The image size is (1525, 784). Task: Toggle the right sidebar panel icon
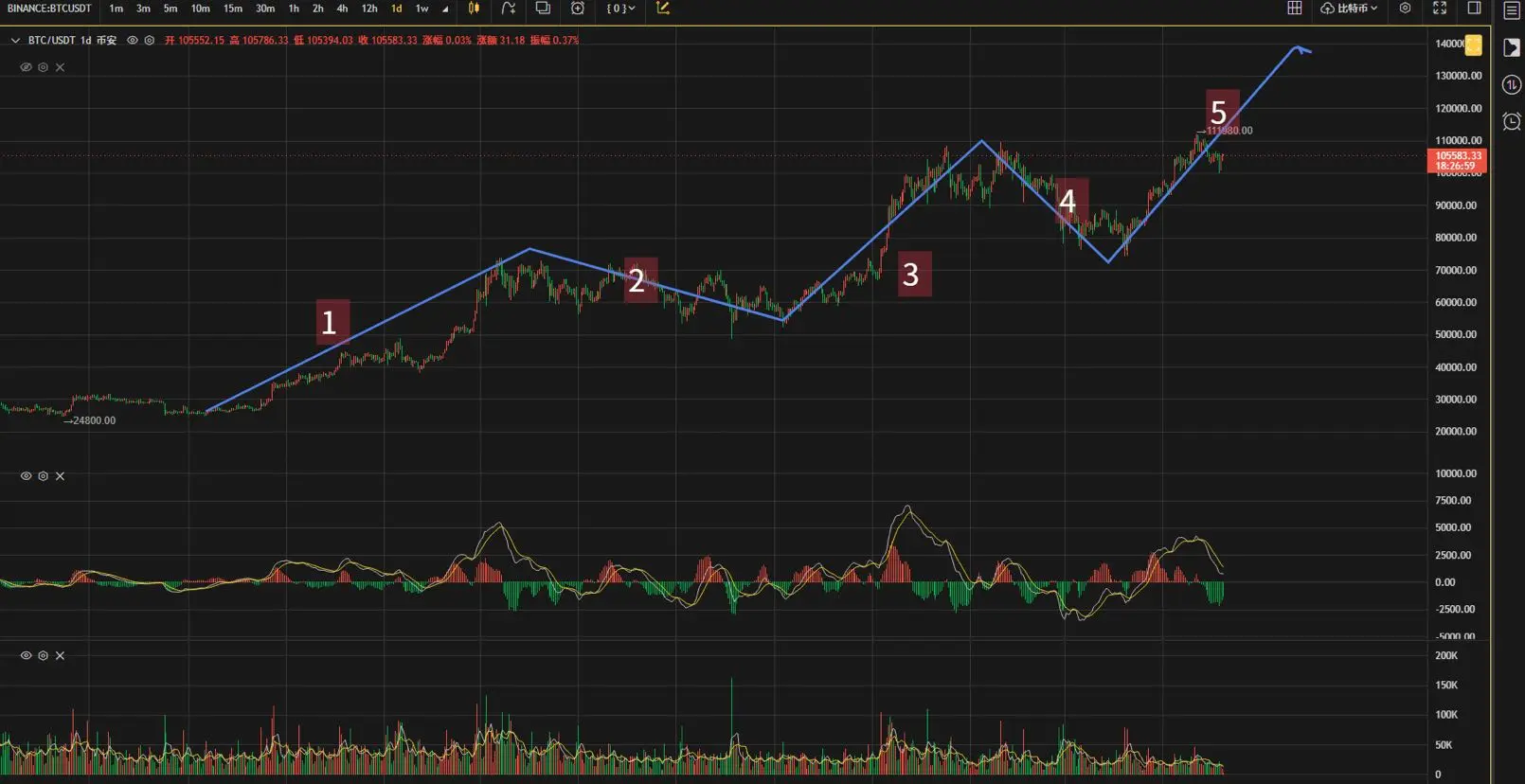[1475, 9]
